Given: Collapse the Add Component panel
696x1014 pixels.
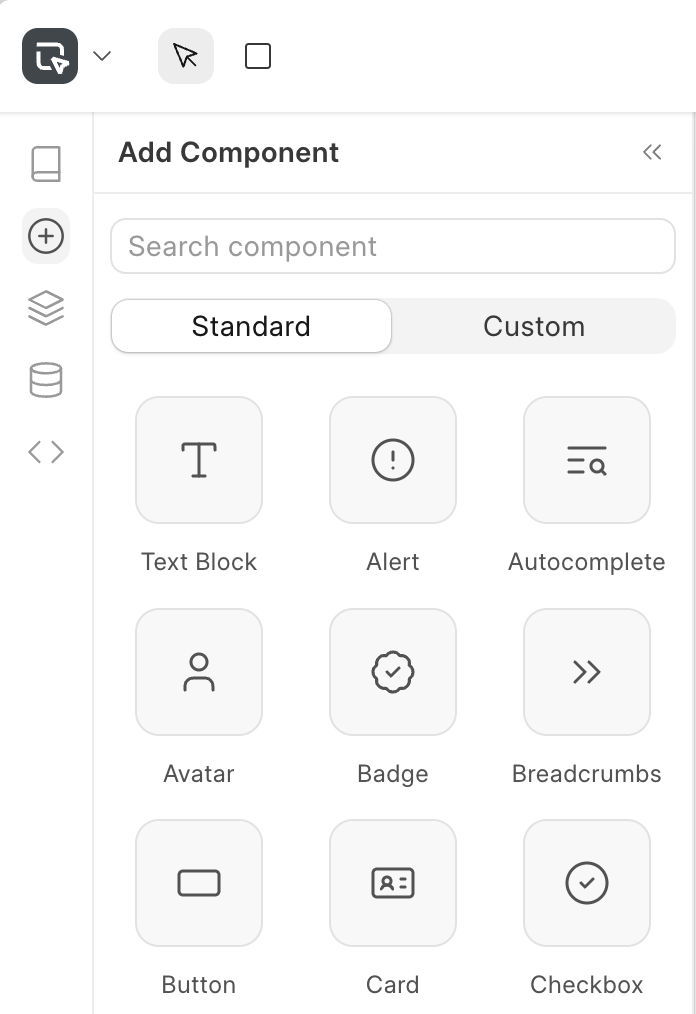Looking at the screenshot, I should click(x=652, y=152).
